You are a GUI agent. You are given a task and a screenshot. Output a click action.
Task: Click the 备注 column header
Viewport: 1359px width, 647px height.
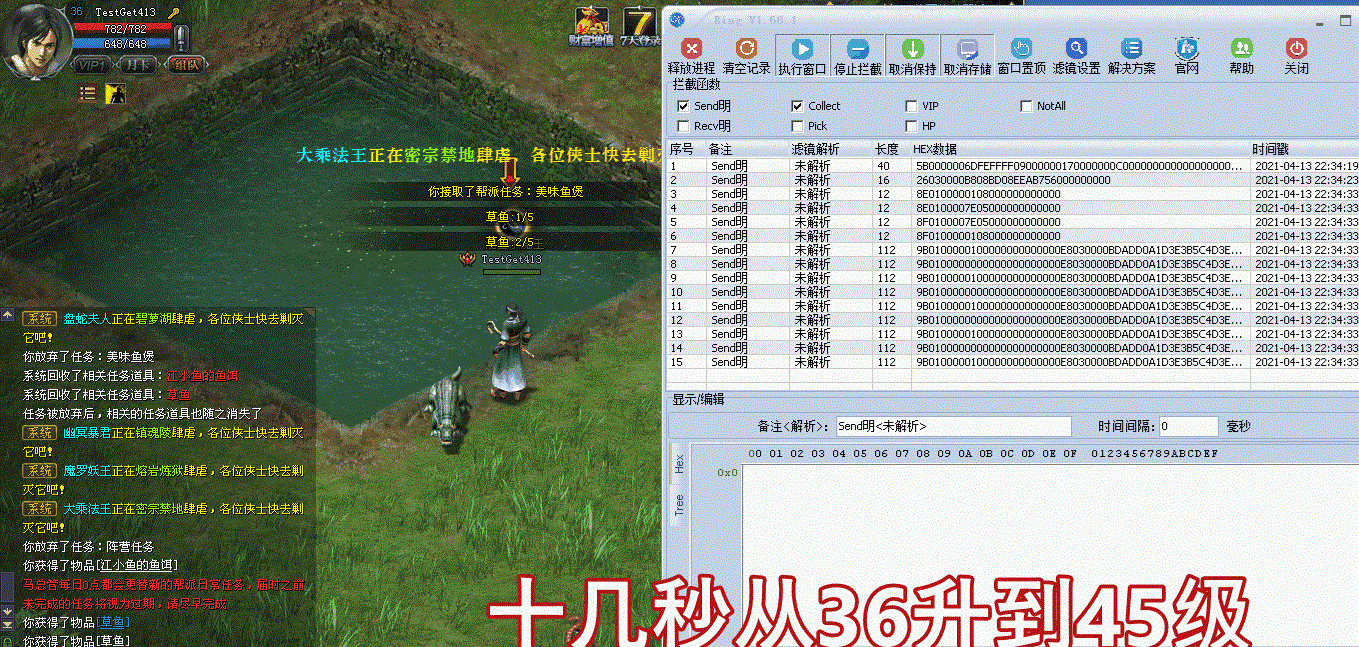point(747,149)
